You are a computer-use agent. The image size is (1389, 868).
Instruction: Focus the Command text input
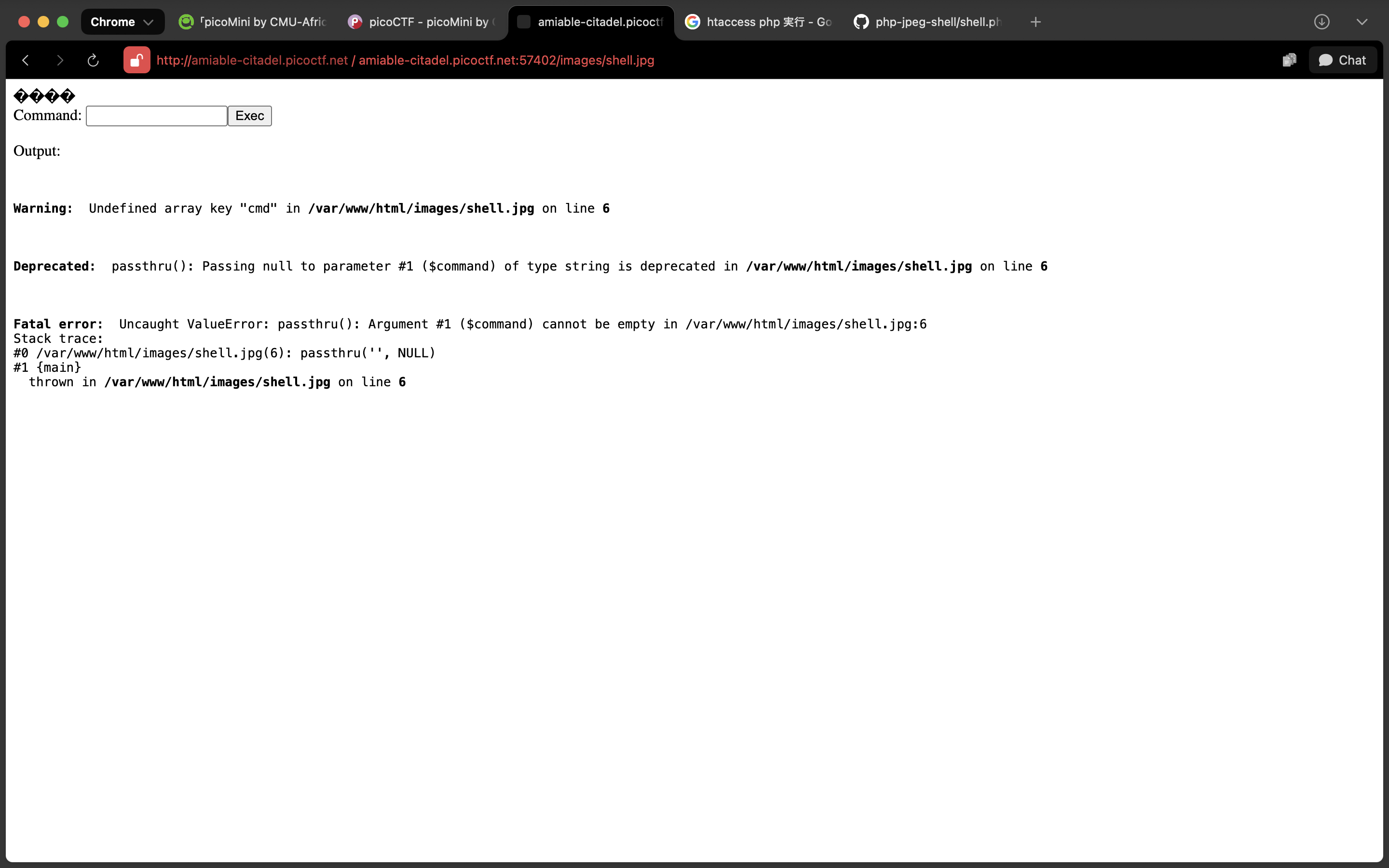pyautogui.click(x=156, y=116)
